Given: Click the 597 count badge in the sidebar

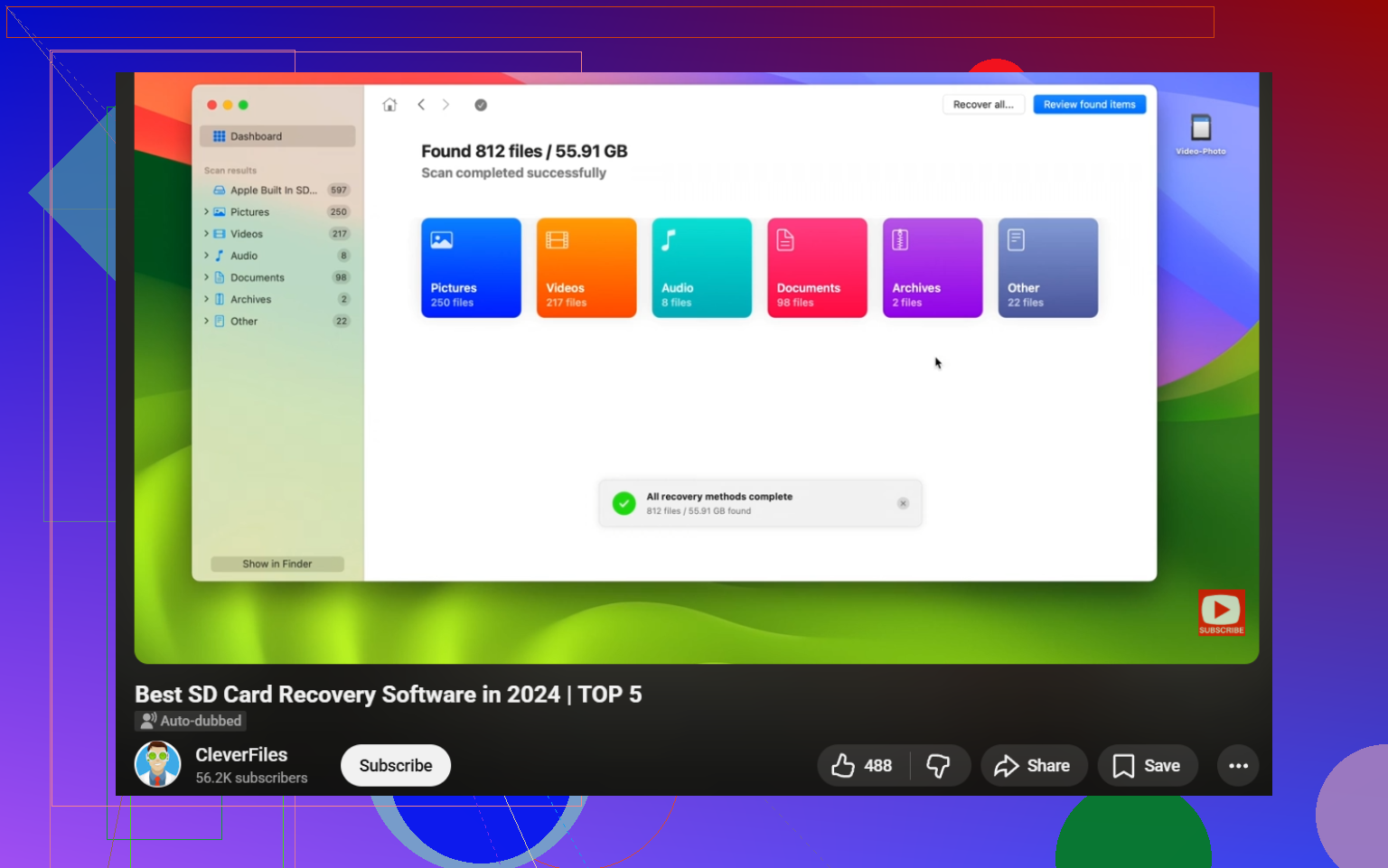Looking at the screenshot, I should (339, 191).
